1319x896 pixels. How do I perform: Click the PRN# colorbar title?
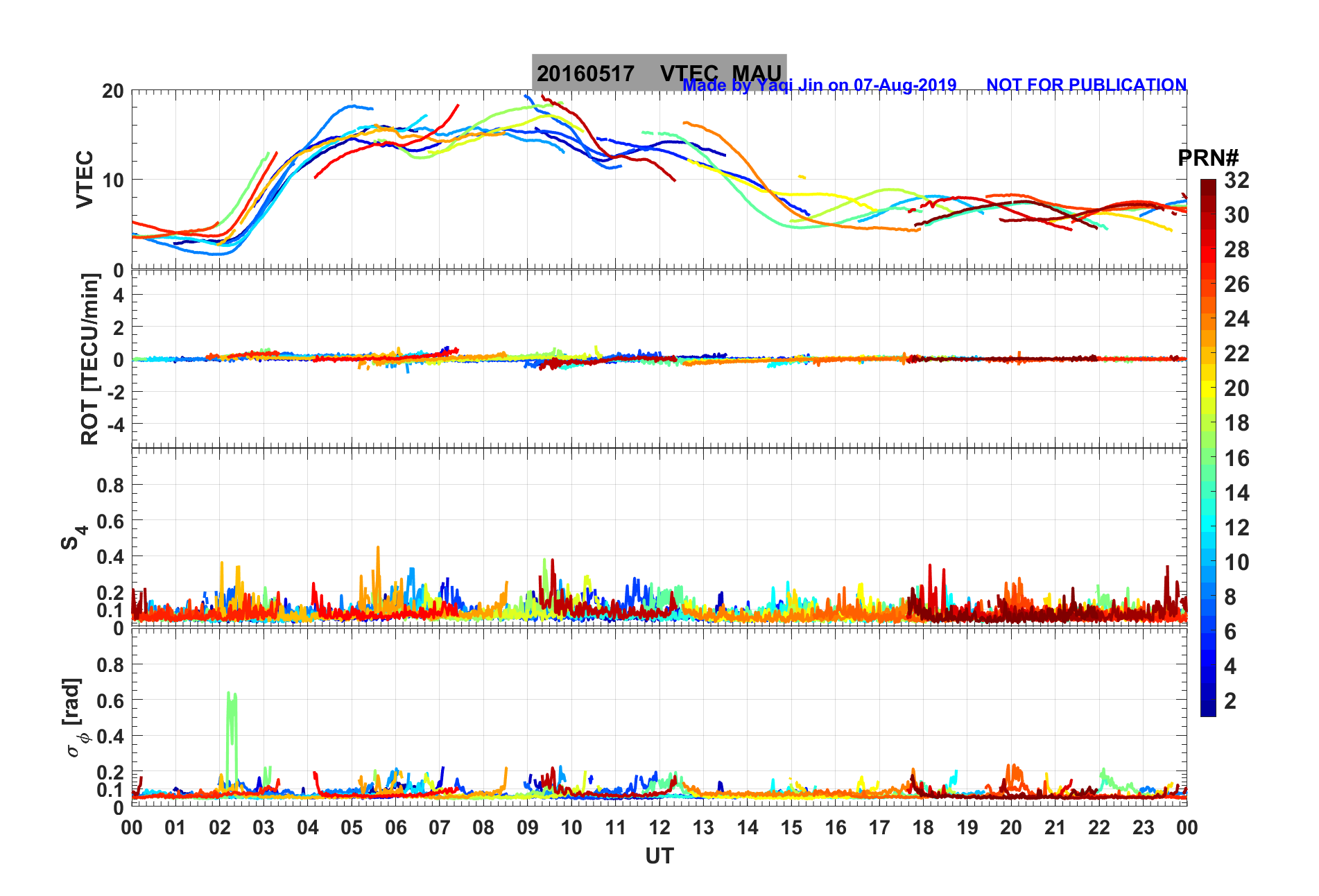click(1208, 157)
